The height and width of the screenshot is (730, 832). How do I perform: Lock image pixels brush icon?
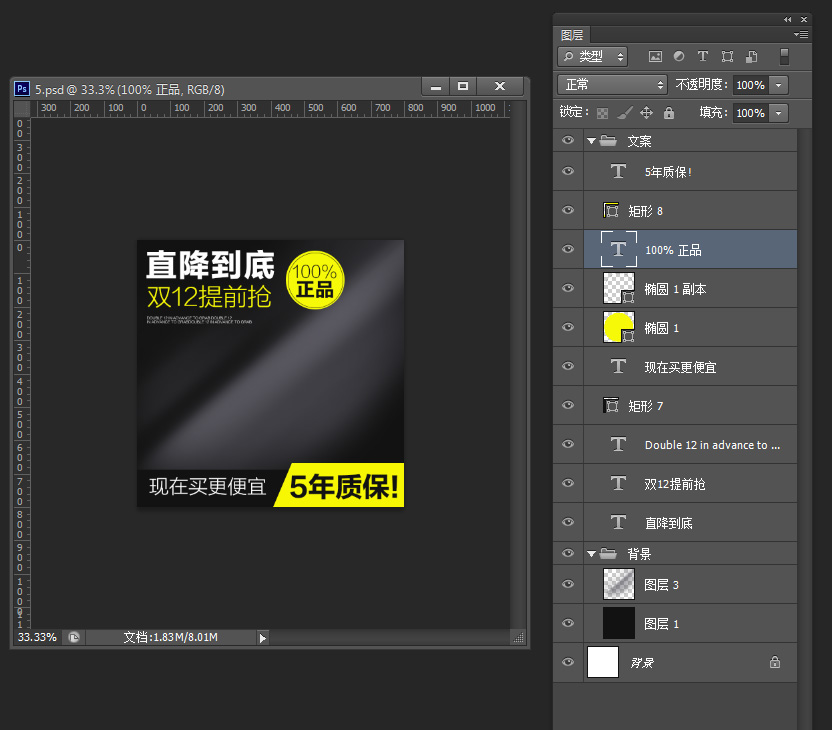click(x=625, y=112)
